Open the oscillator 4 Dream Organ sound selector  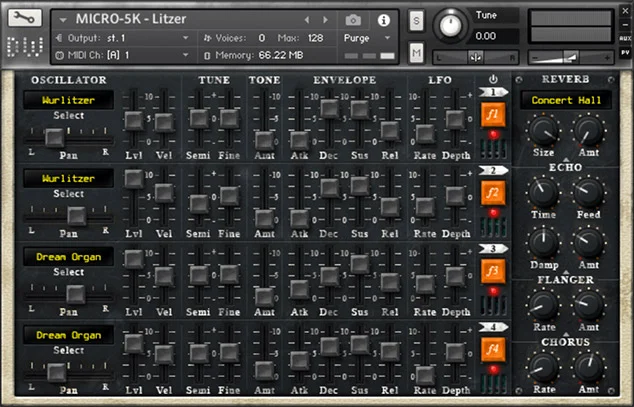(68, 335)
